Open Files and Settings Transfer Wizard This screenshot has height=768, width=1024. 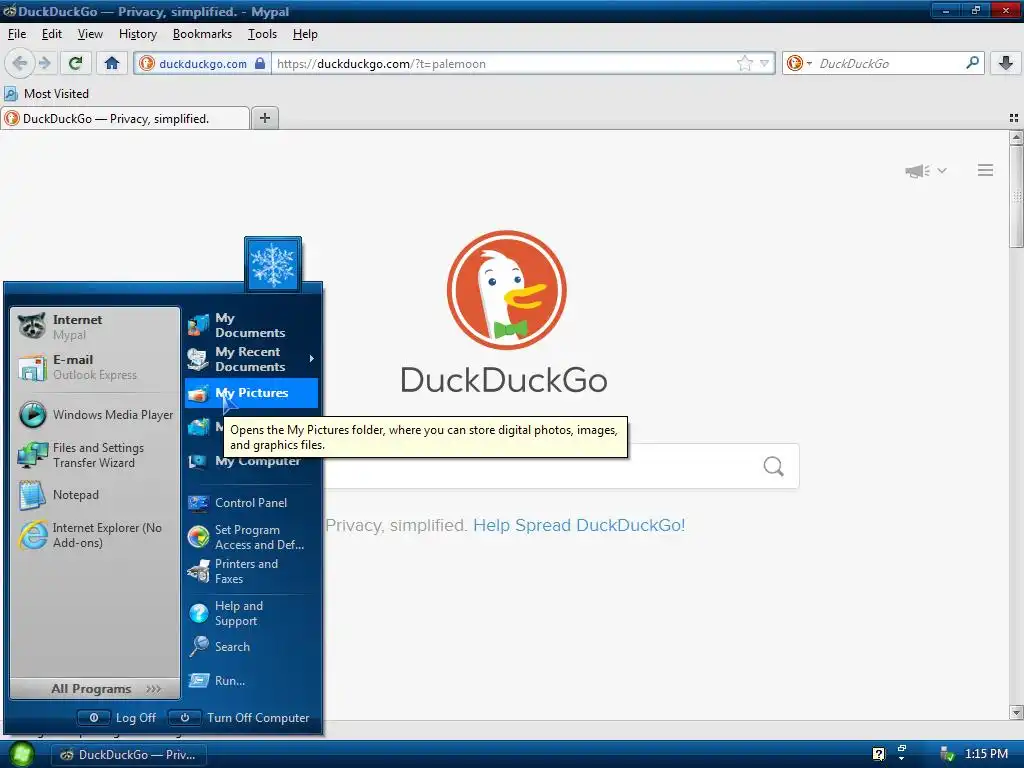click(x=95, y=455)
